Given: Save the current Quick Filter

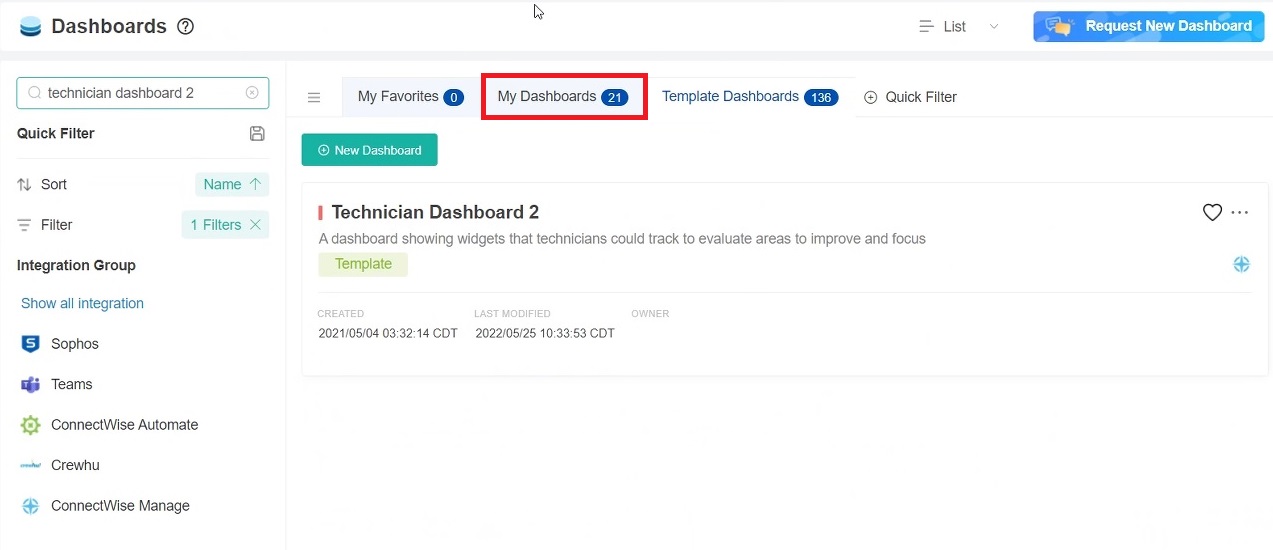Looking at the screenshot, I should click(257, 134).
